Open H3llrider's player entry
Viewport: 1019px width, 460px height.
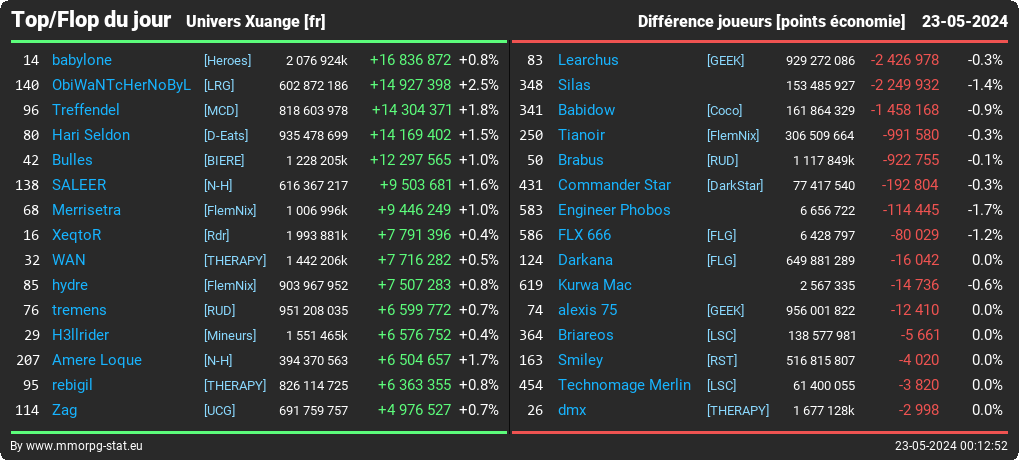tap(81, 335)
